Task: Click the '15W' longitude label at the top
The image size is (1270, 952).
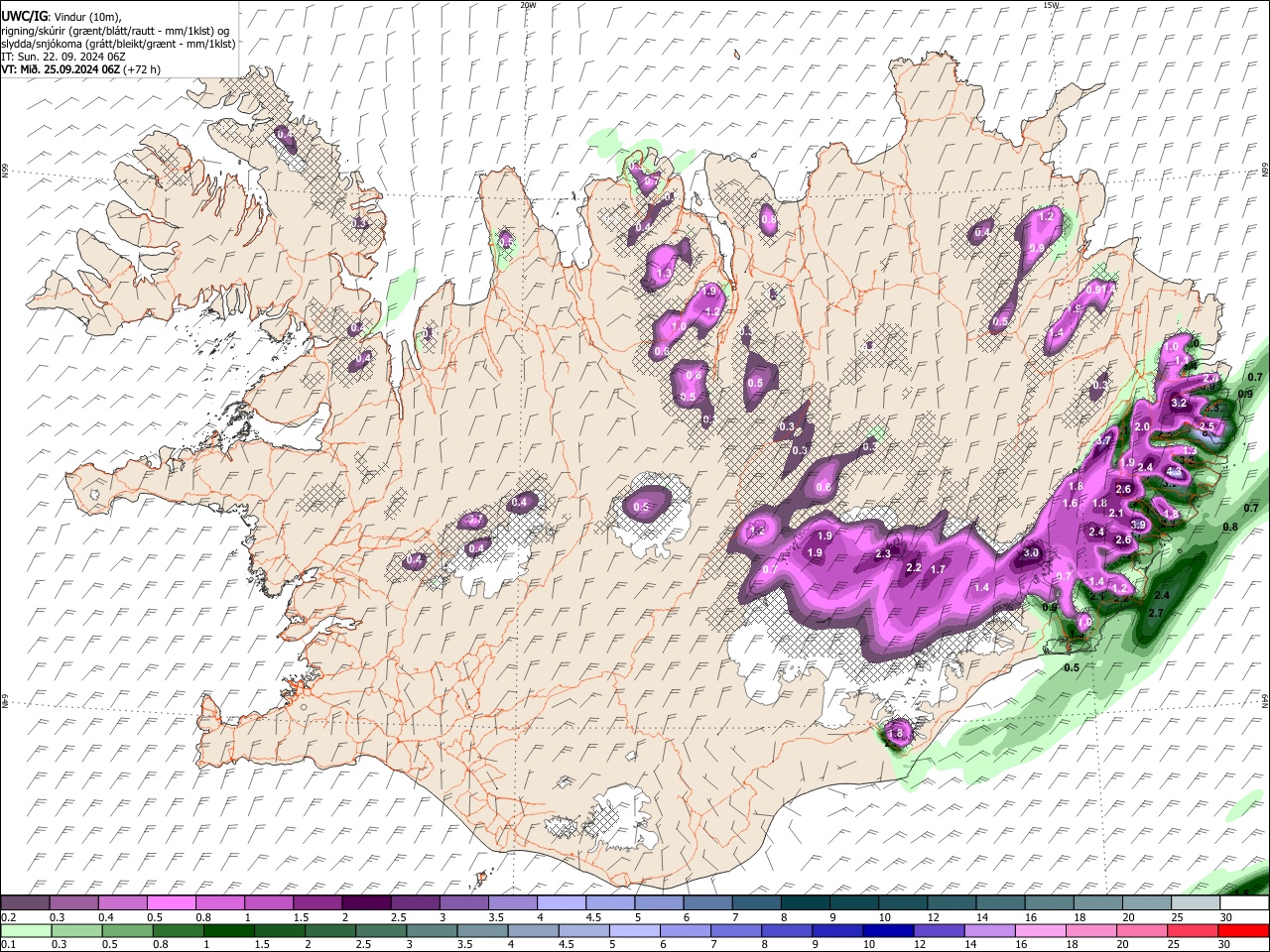Action: [1051, 5]
